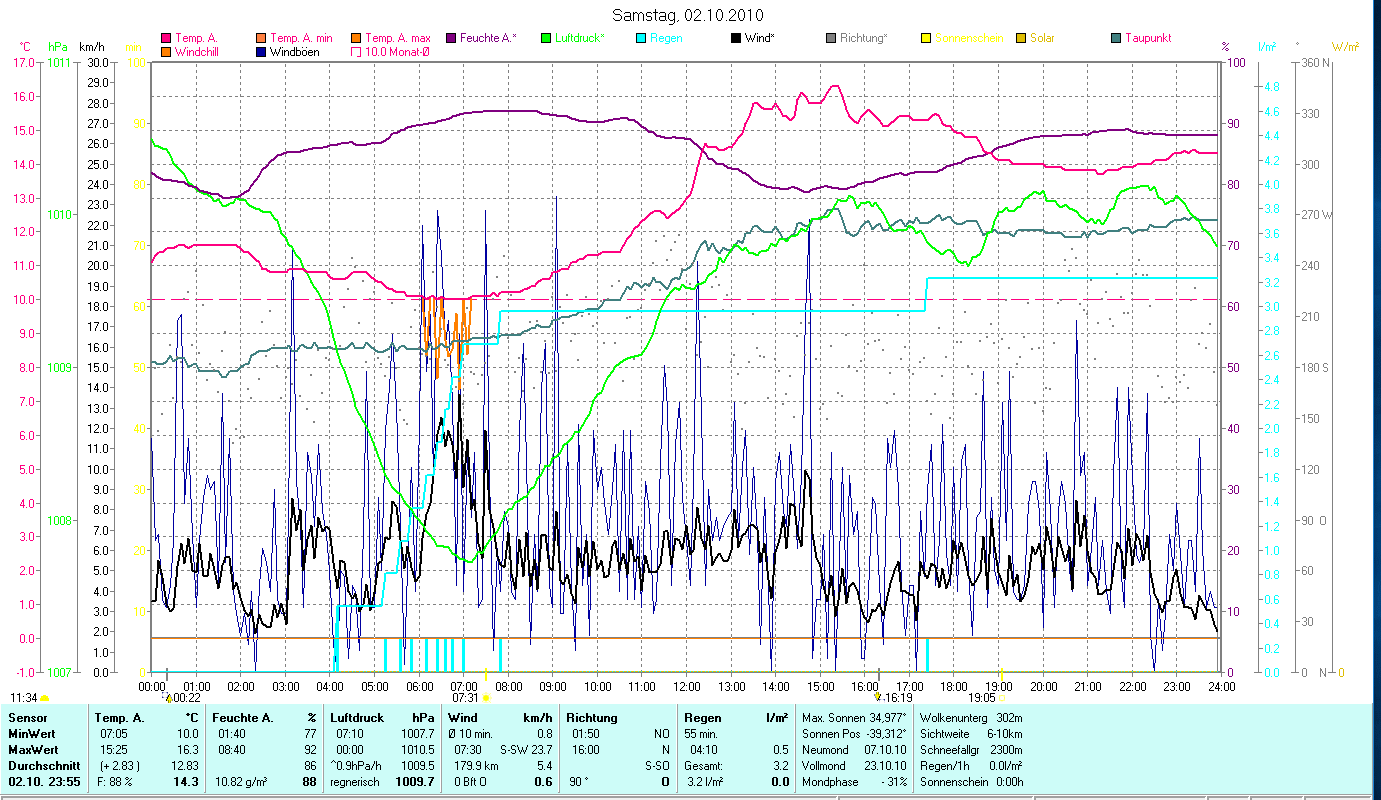Viewport: 1381px width, 800px height.
Task: Click the 'Wind*' legend label
Action: tap(761, 38)
